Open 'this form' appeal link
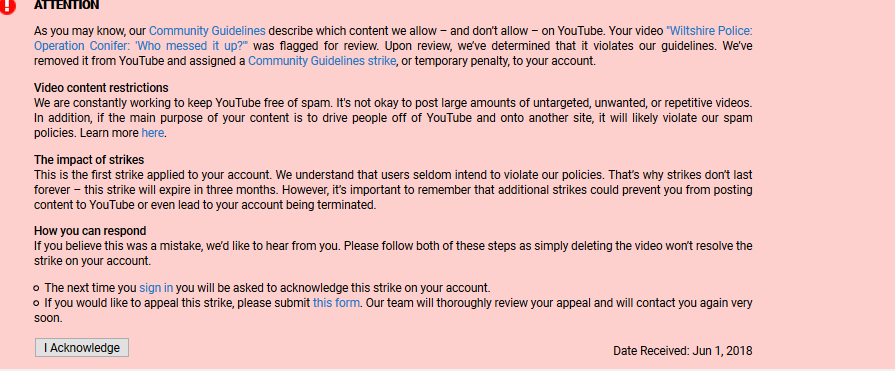 [336, 303]
